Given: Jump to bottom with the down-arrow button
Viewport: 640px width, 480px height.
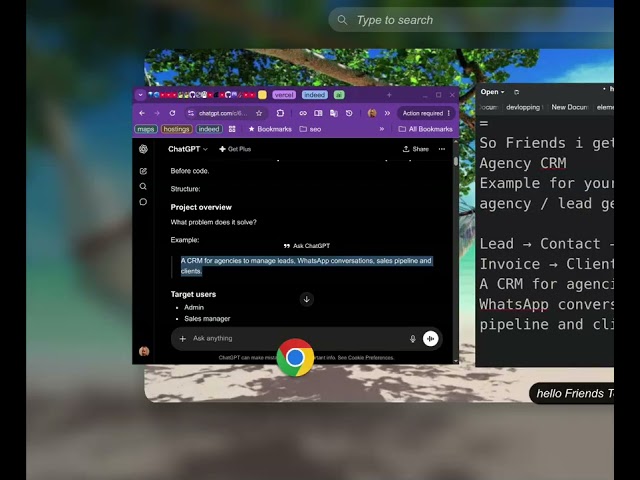Looking at the screenshot, I should coord(307,299).
